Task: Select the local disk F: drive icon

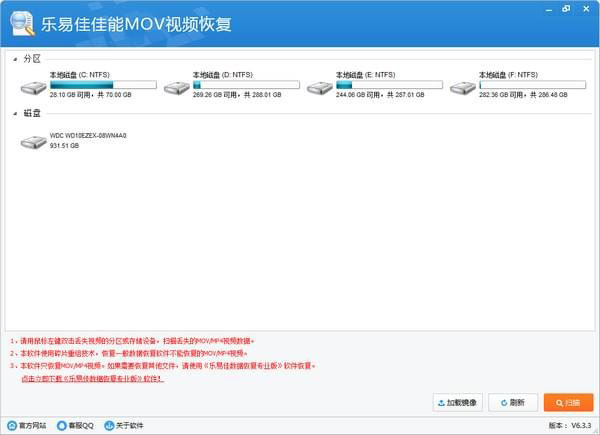Action: point(463,88)
